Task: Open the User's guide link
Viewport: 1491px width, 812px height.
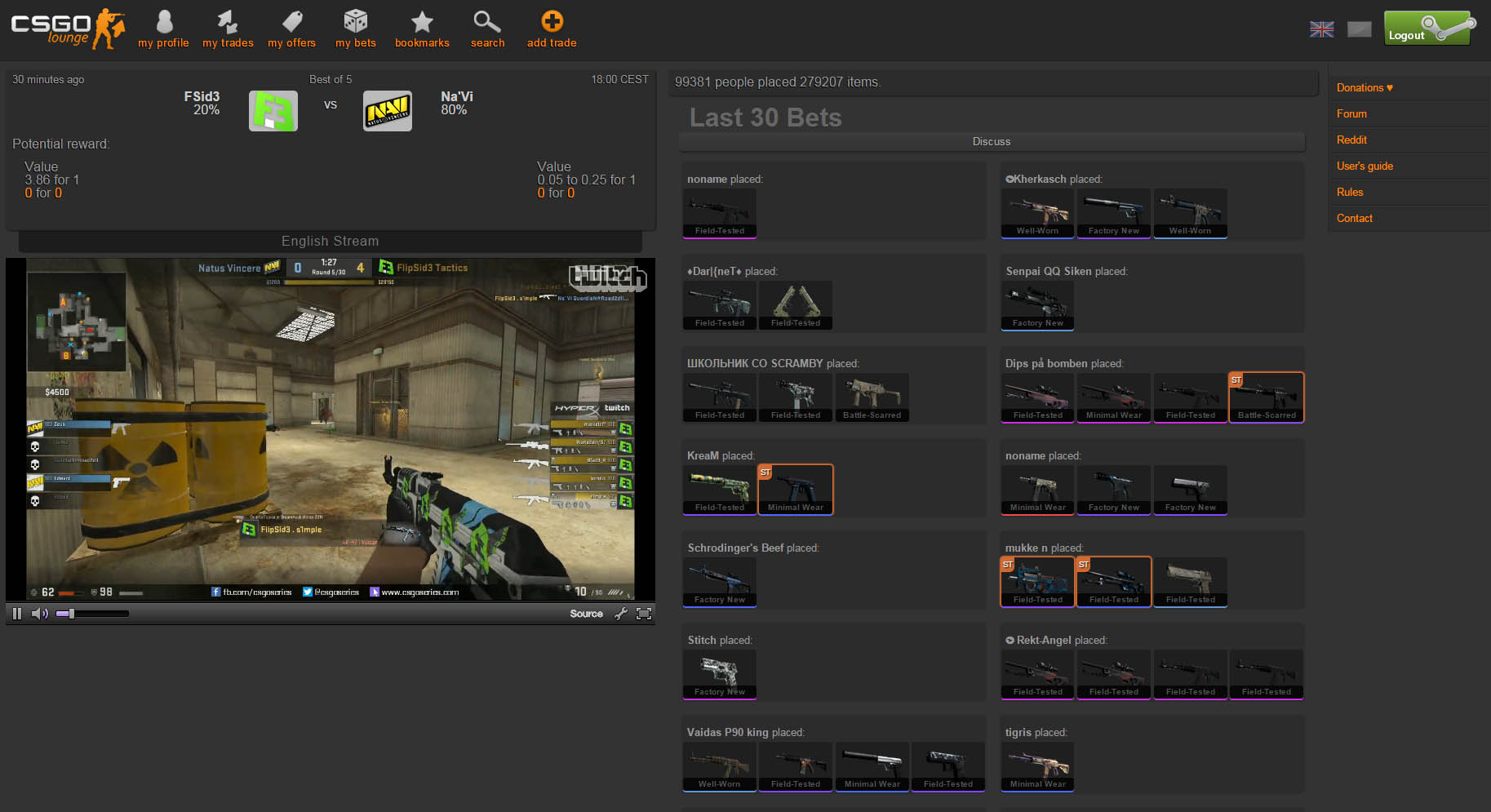Action: tap(1365, 166)
